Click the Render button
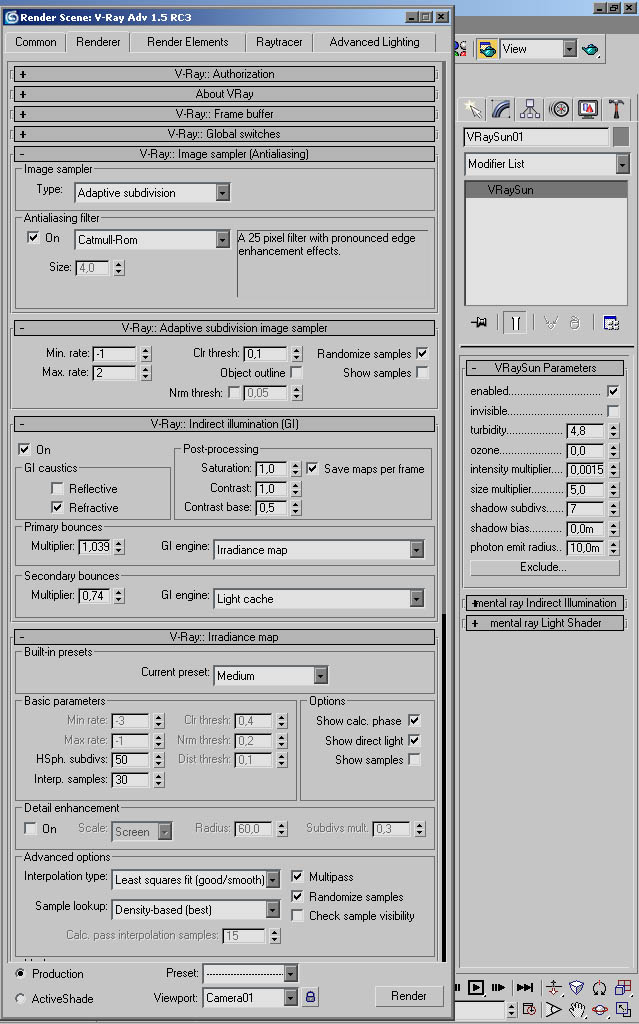This screenshot has height=1024, width=639. point(408,996)
